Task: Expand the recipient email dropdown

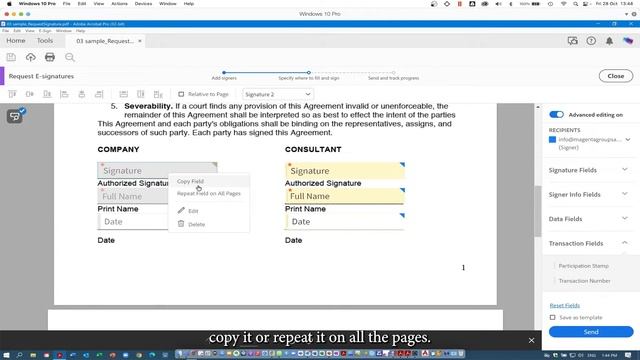Action: pyautogui.click(x=628, y=140)
